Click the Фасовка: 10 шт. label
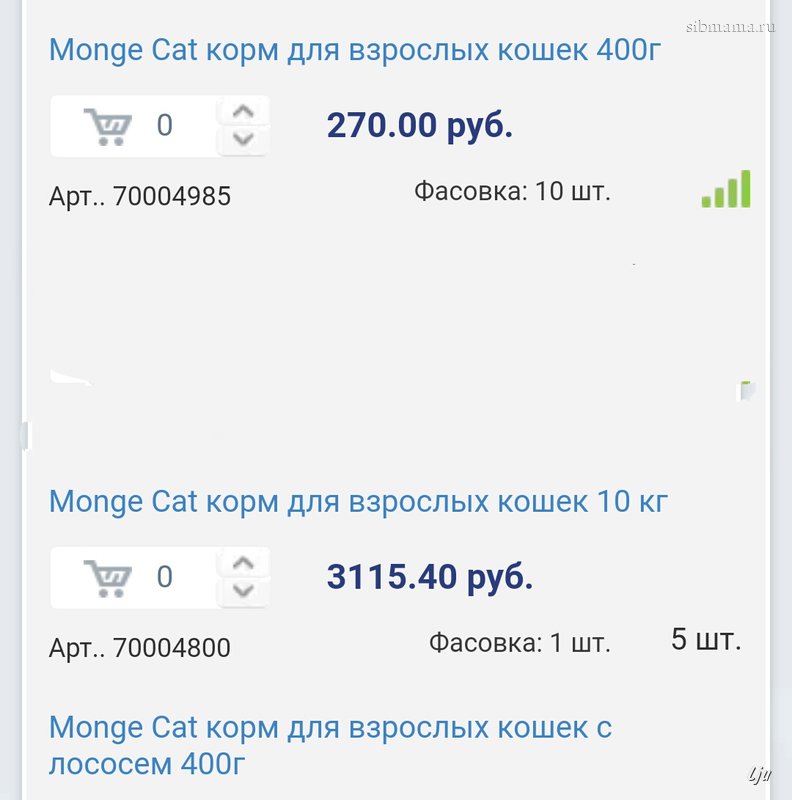Viewport: 792px width, 800px height. 512,191
